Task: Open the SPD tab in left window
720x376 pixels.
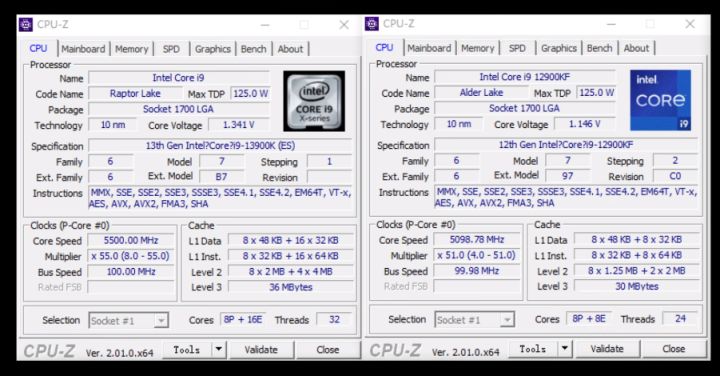Action: click(x=171, y=49)
